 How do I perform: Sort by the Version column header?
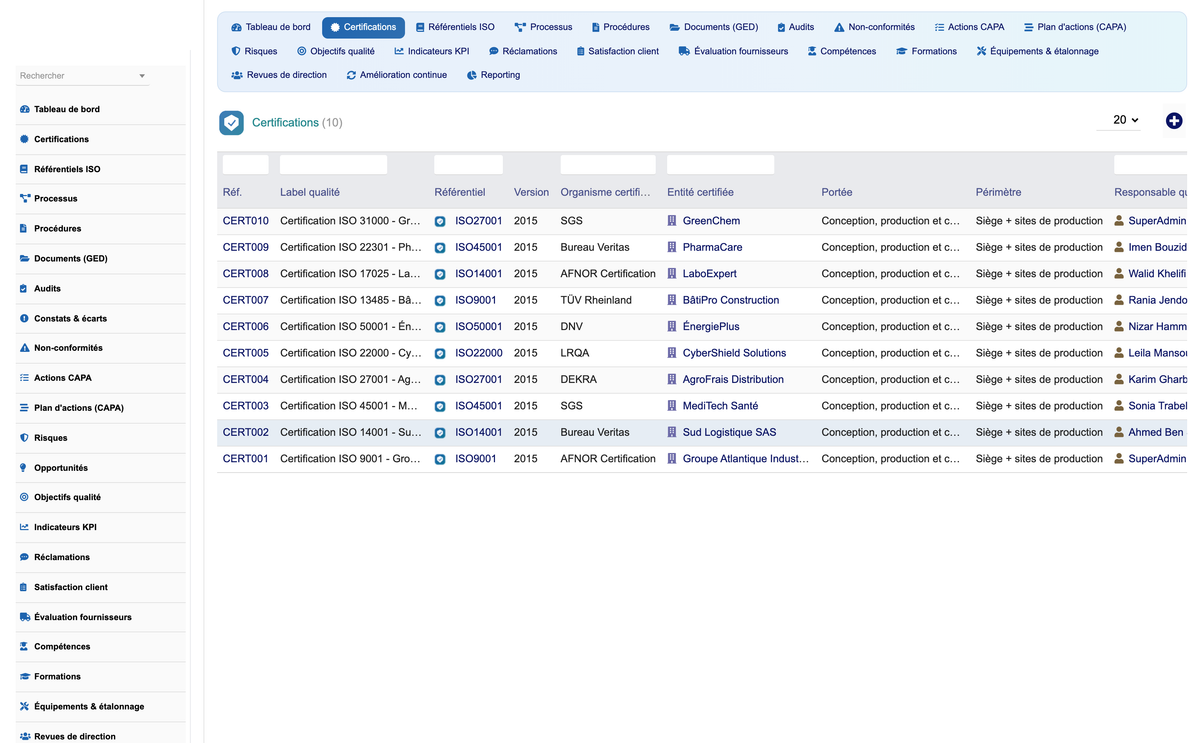click(531, 192)
